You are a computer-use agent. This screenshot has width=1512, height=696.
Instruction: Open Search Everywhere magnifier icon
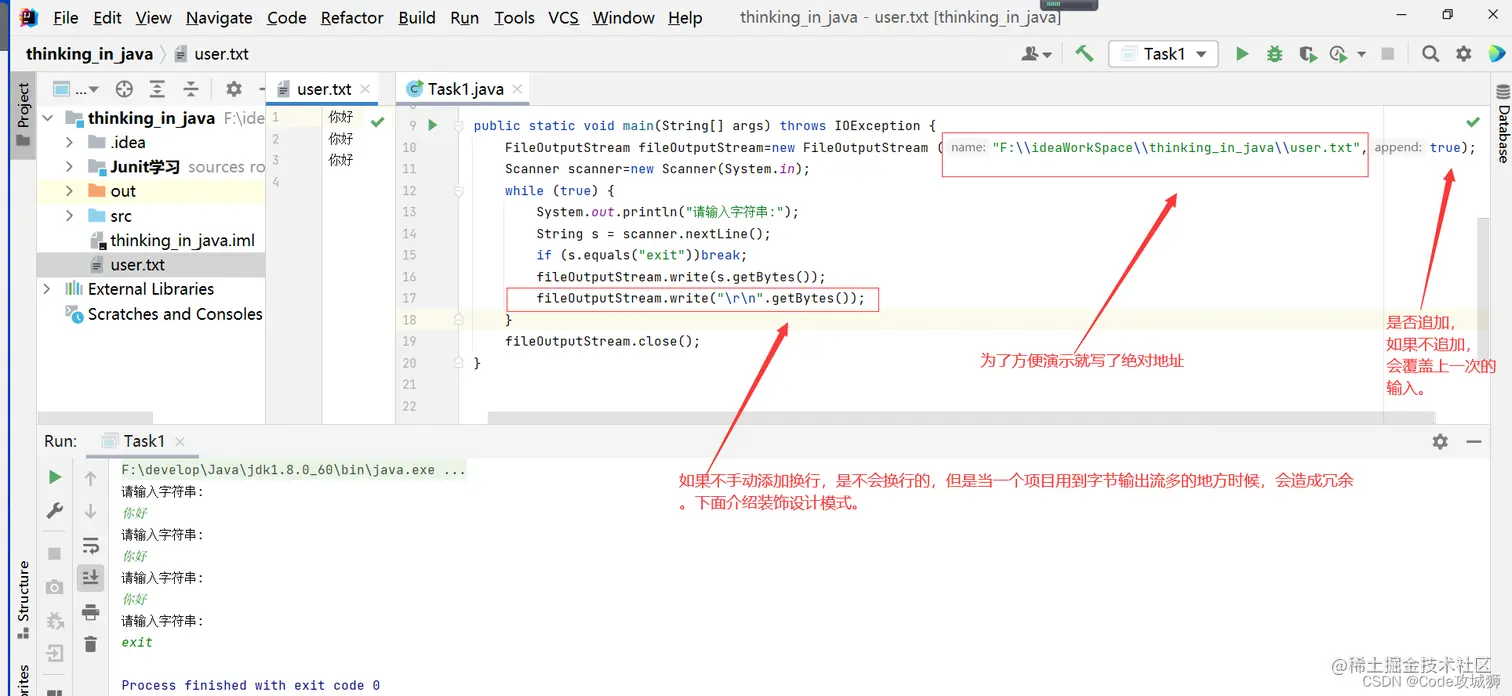pyautogui.click(x=1431, y=54)
